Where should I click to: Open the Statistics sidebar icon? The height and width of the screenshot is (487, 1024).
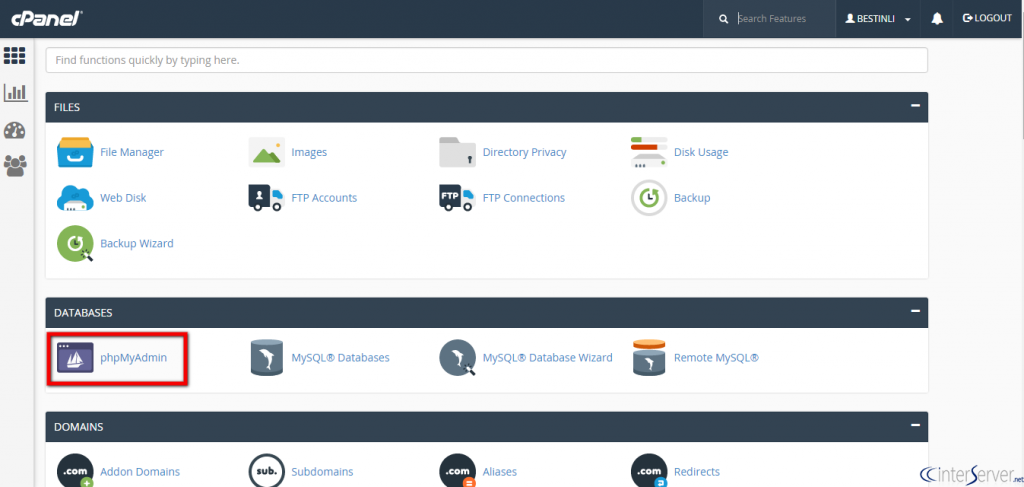15,93
